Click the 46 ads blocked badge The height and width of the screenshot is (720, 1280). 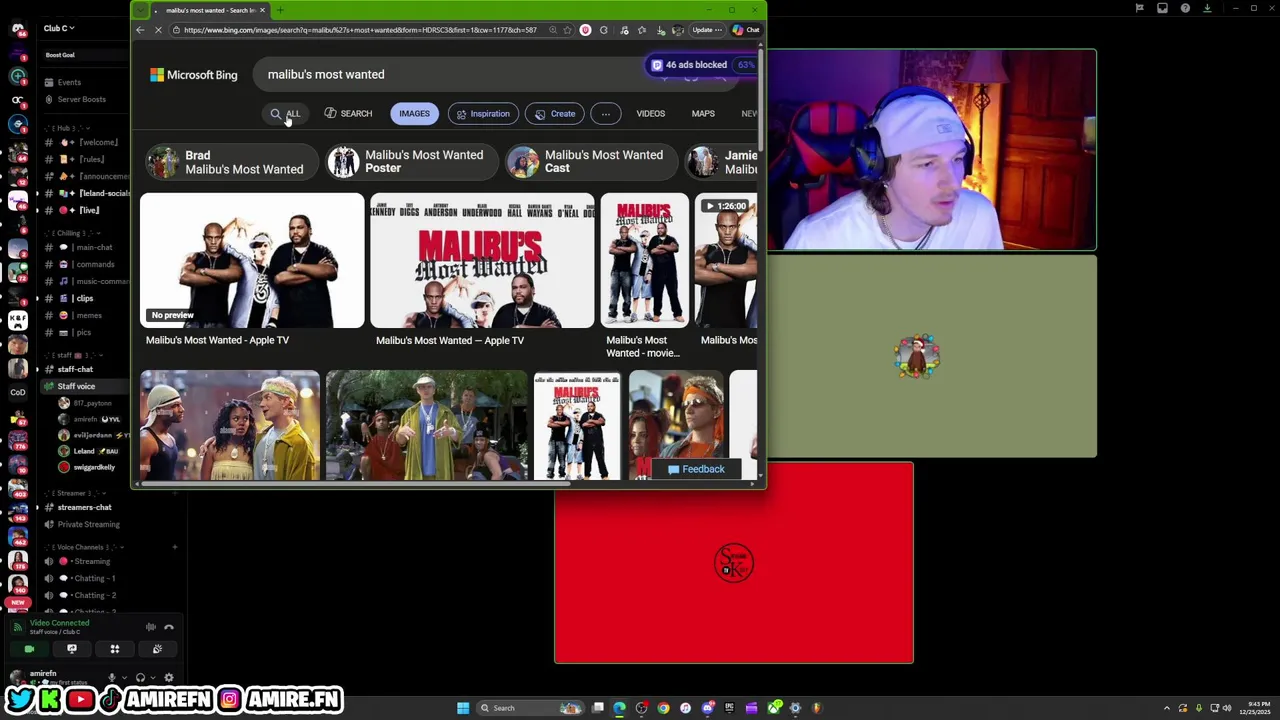click(x=700, y=65)
